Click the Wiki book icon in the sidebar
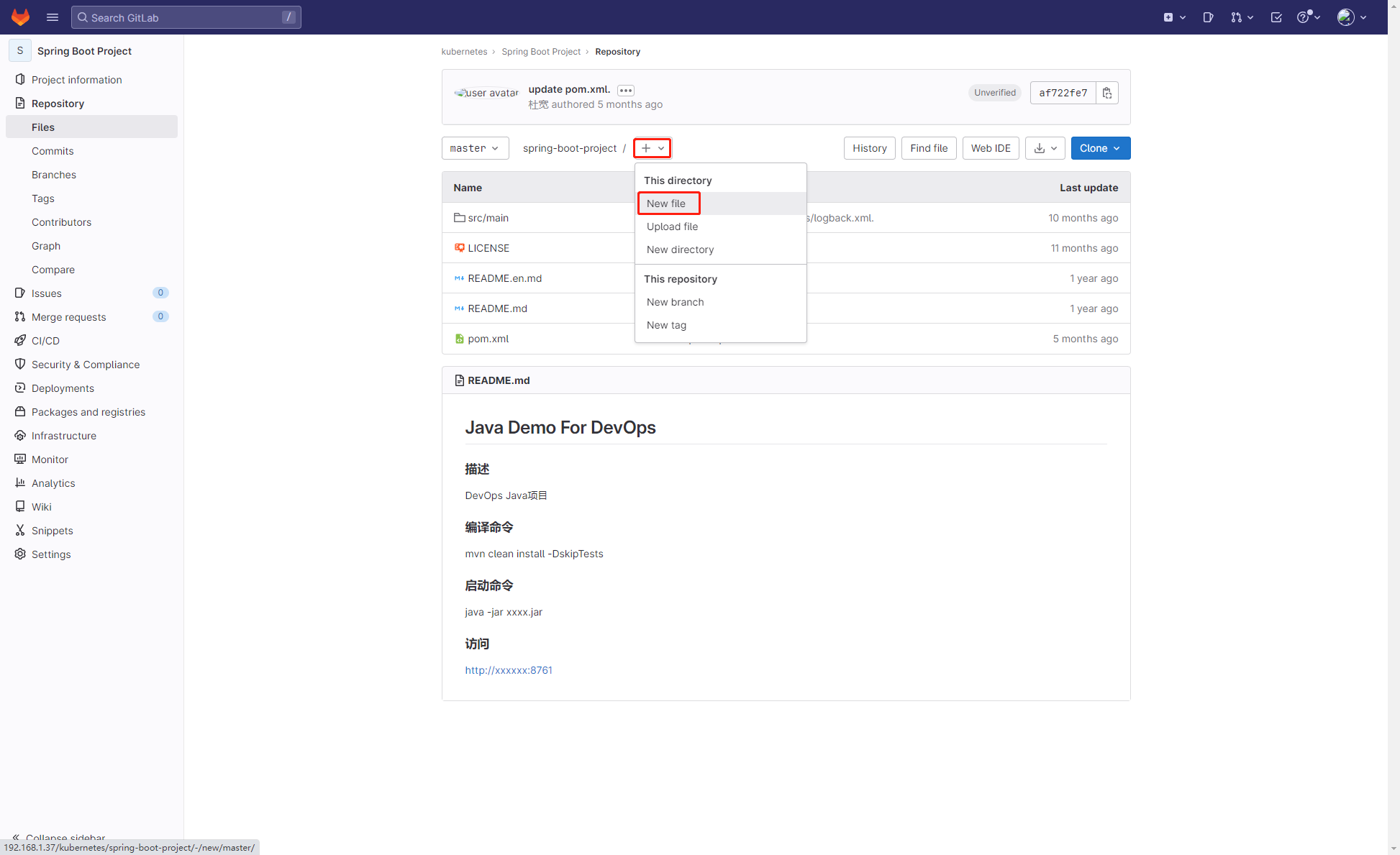 pos(20,506)
